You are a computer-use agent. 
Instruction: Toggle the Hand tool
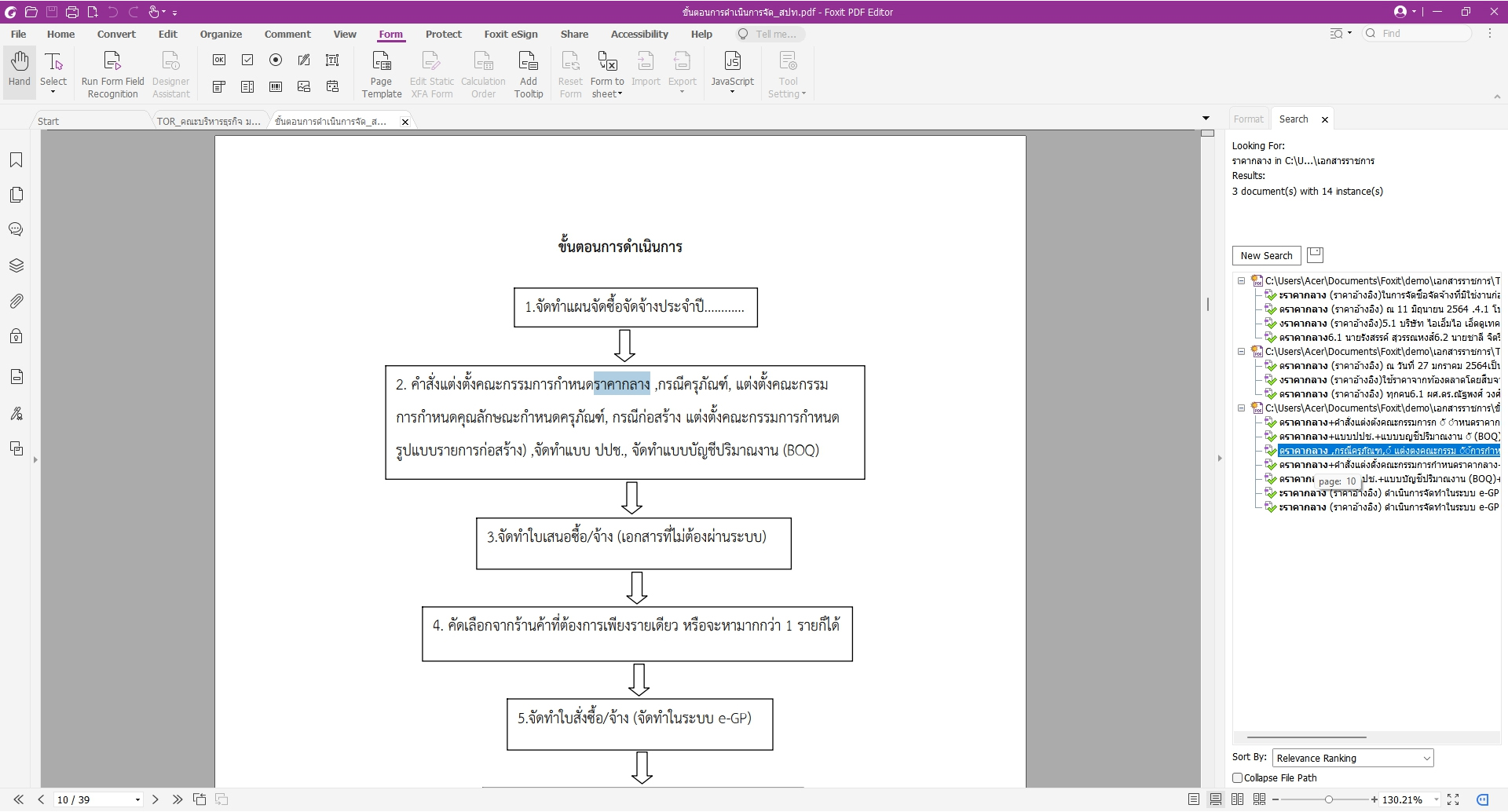point(19,71)
